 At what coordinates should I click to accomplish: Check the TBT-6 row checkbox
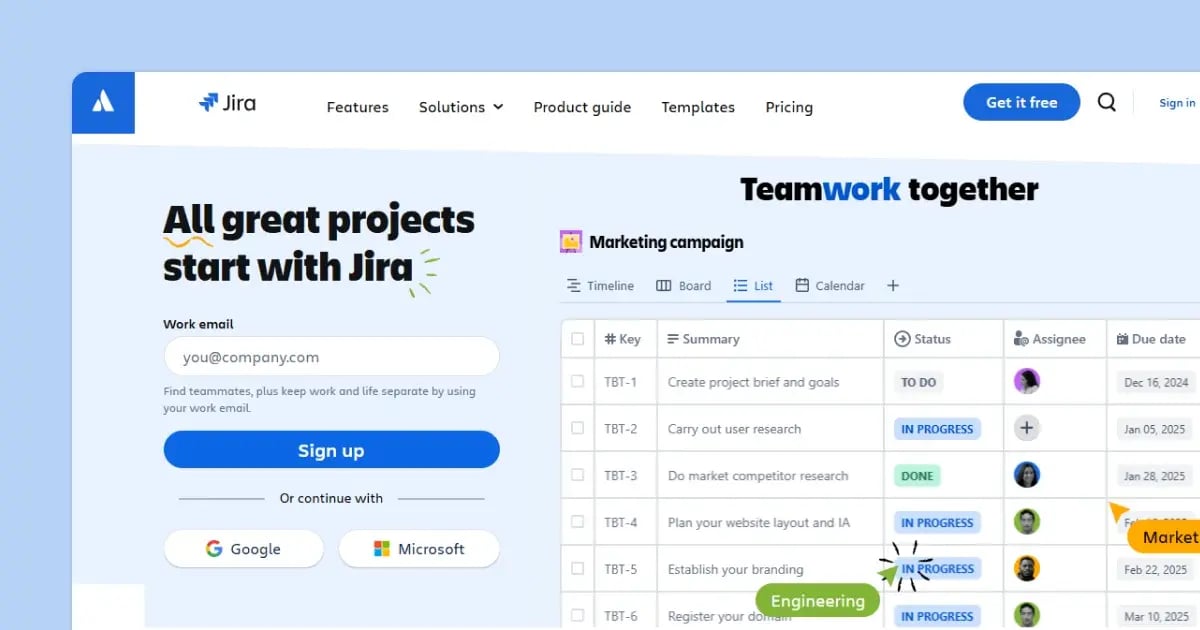click(577, 615)
